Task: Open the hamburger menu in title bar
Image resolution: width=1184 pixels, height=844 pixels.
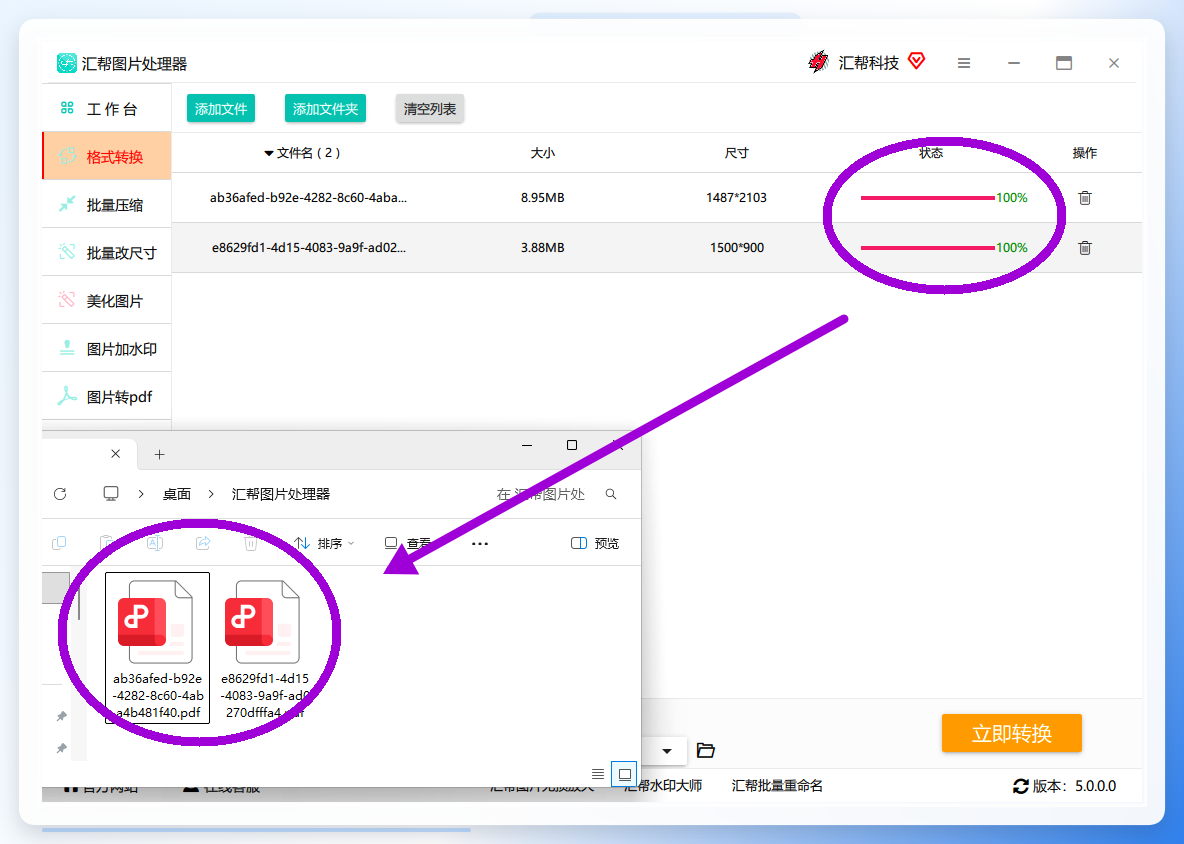Action: tap(964, 63)
